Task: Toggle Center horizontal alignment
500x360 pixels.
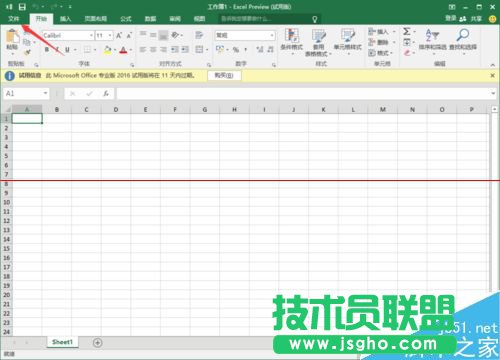Action: (x=153, y=50)
